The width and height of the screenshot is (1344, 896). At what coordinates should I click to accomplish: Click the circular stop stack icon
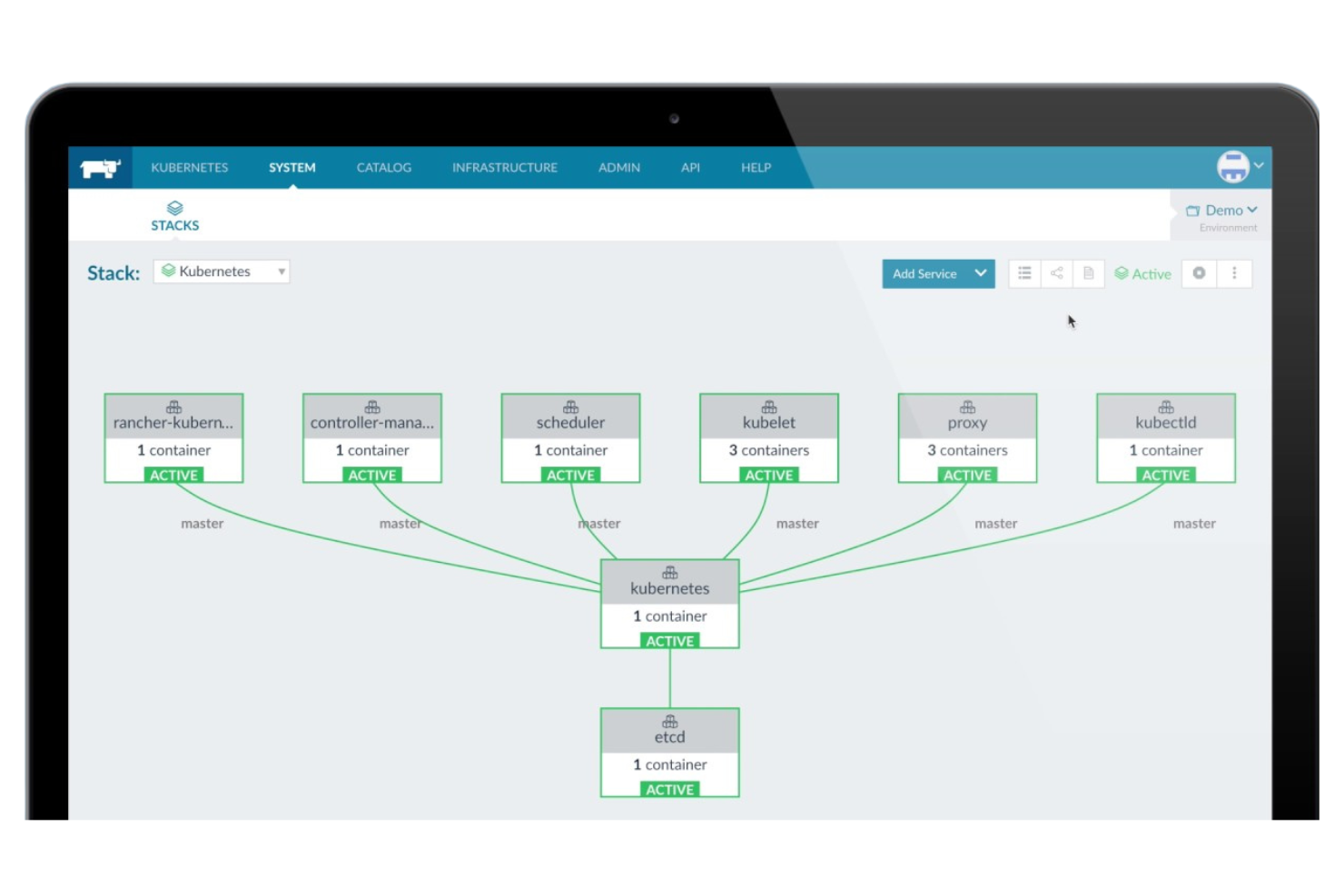coord(1199,273)
